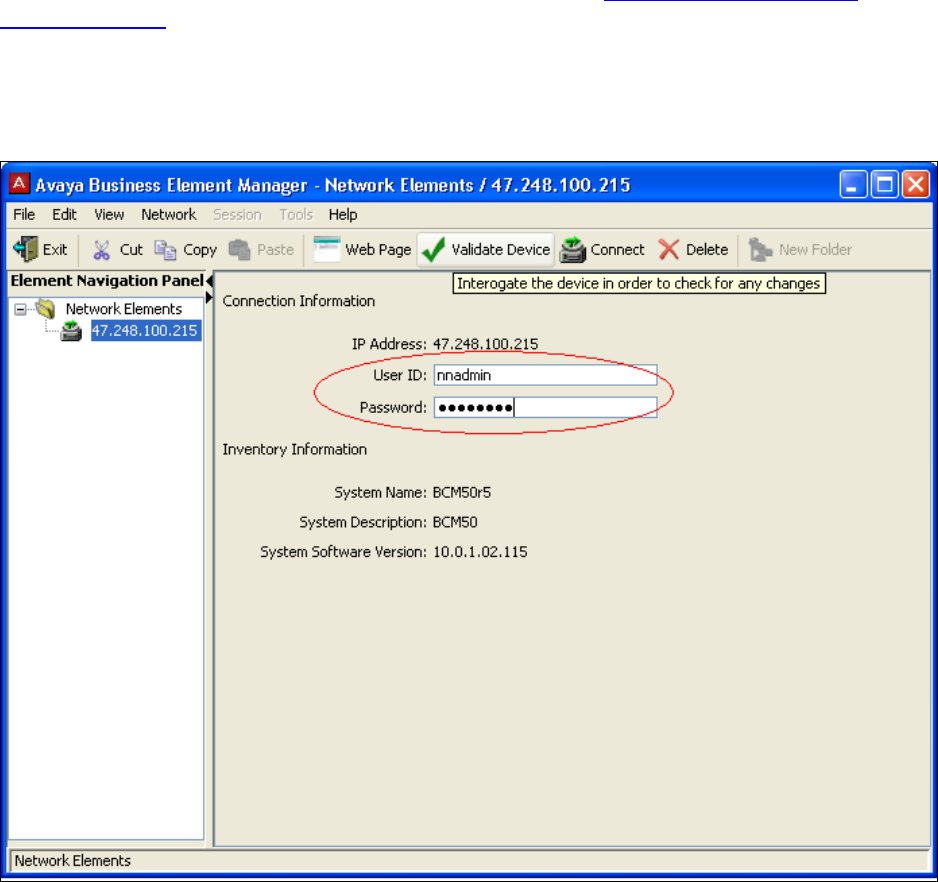
Task: Click the Delete label in toolbar
Action: [707, 250]
